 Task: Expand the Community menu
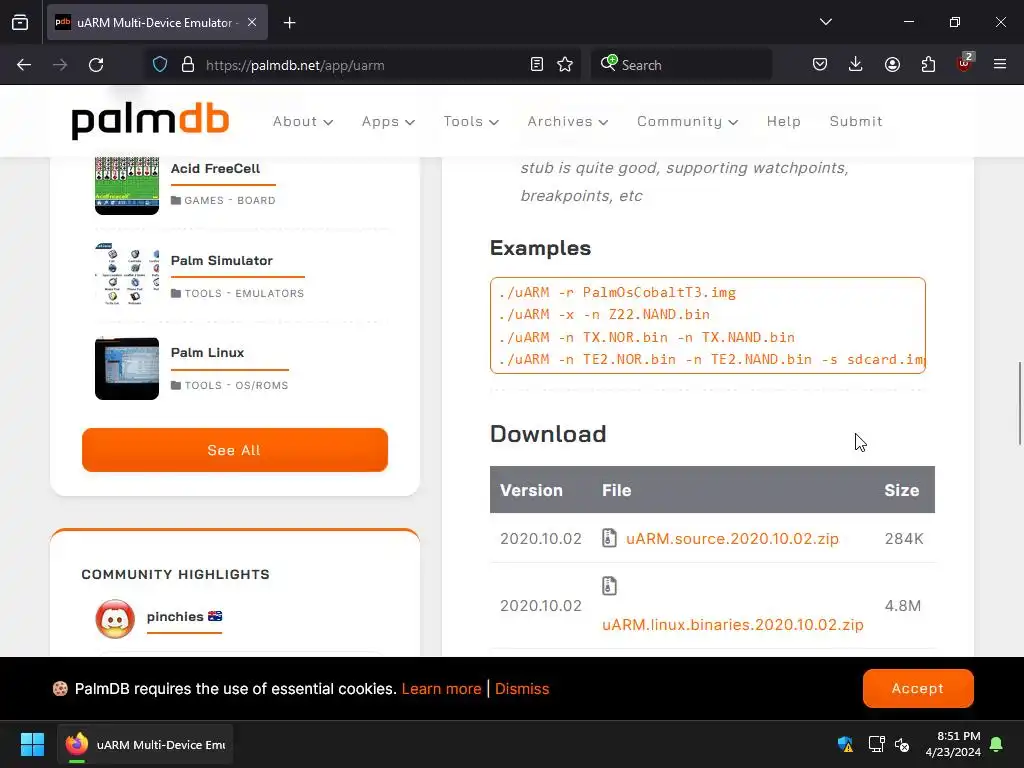click(688, 121)
